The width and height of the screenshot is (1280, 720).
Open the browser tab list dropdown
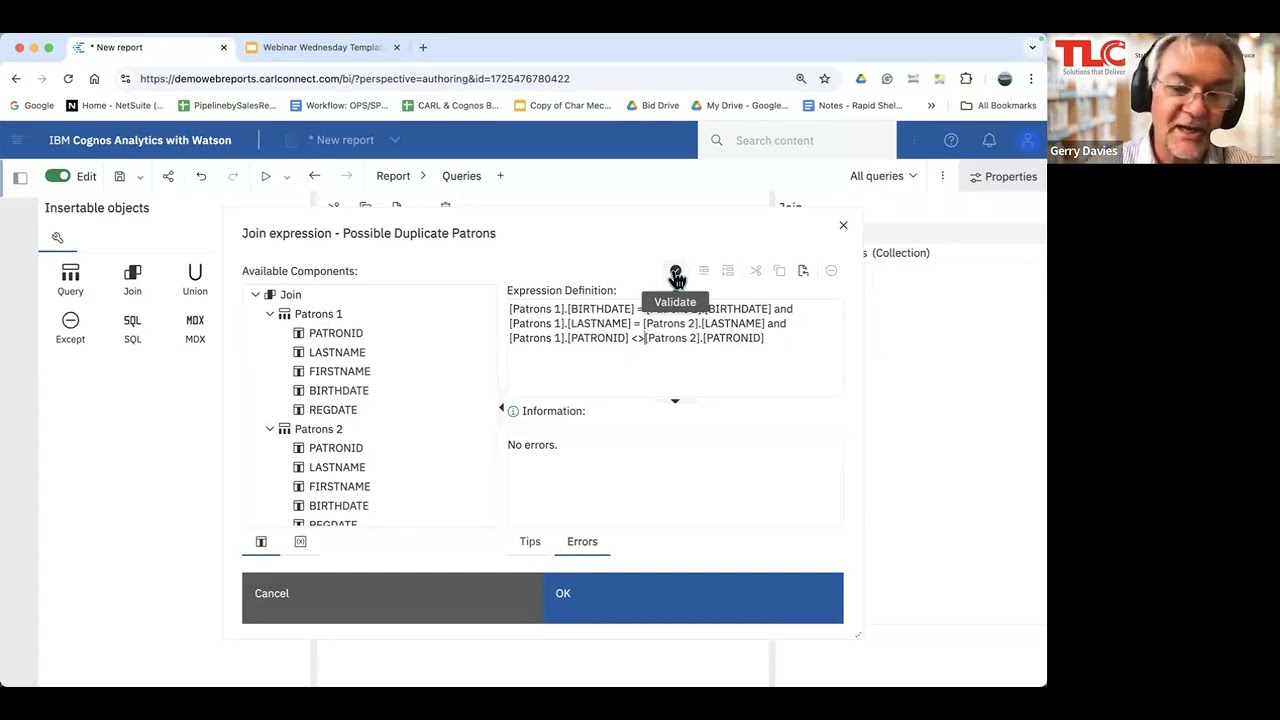coord(1033,47)
